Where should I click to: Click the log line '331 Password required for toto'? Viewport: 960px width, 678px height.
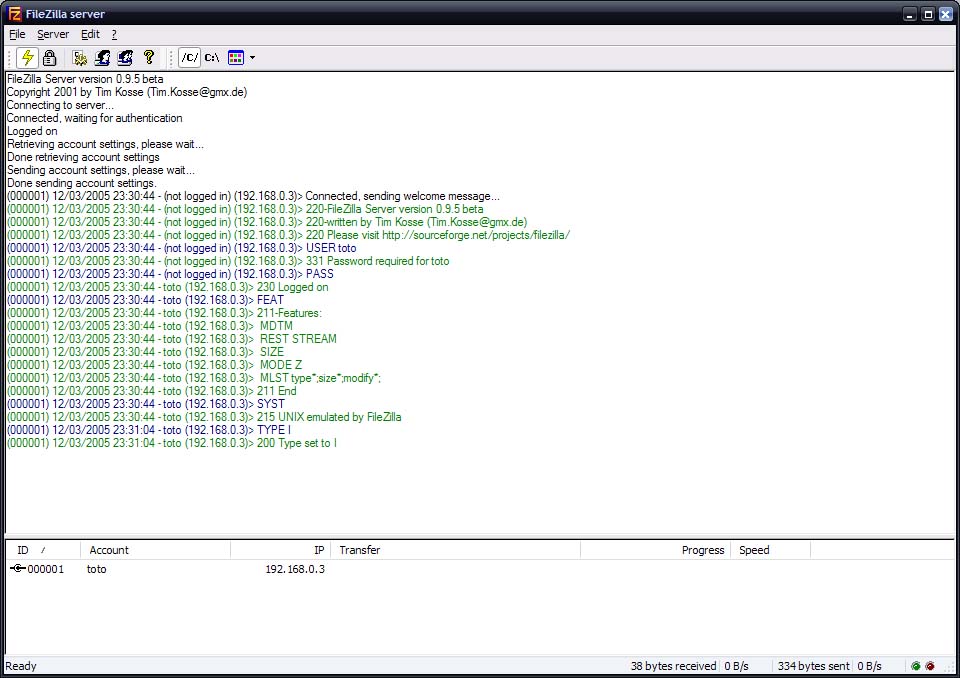(228, 261)
